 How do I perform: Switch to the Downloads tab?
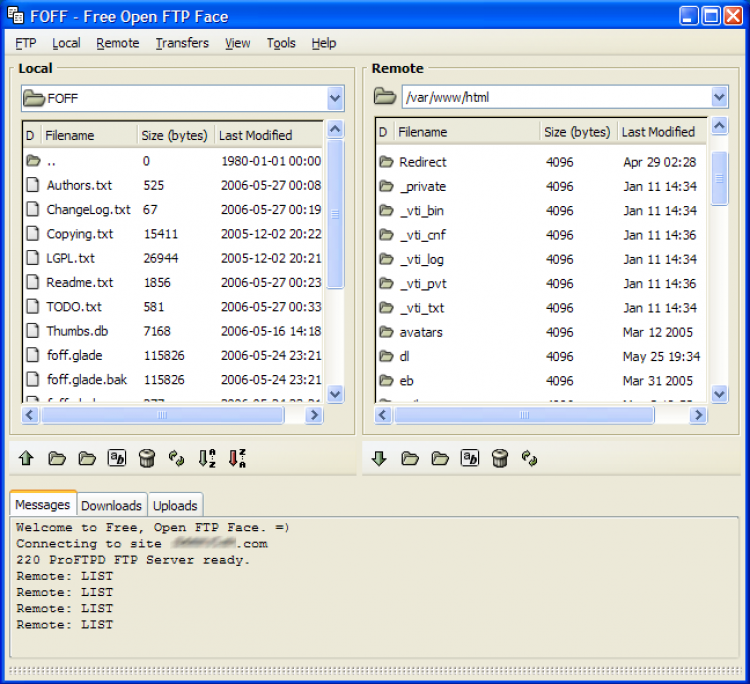[x=112, y=505]
